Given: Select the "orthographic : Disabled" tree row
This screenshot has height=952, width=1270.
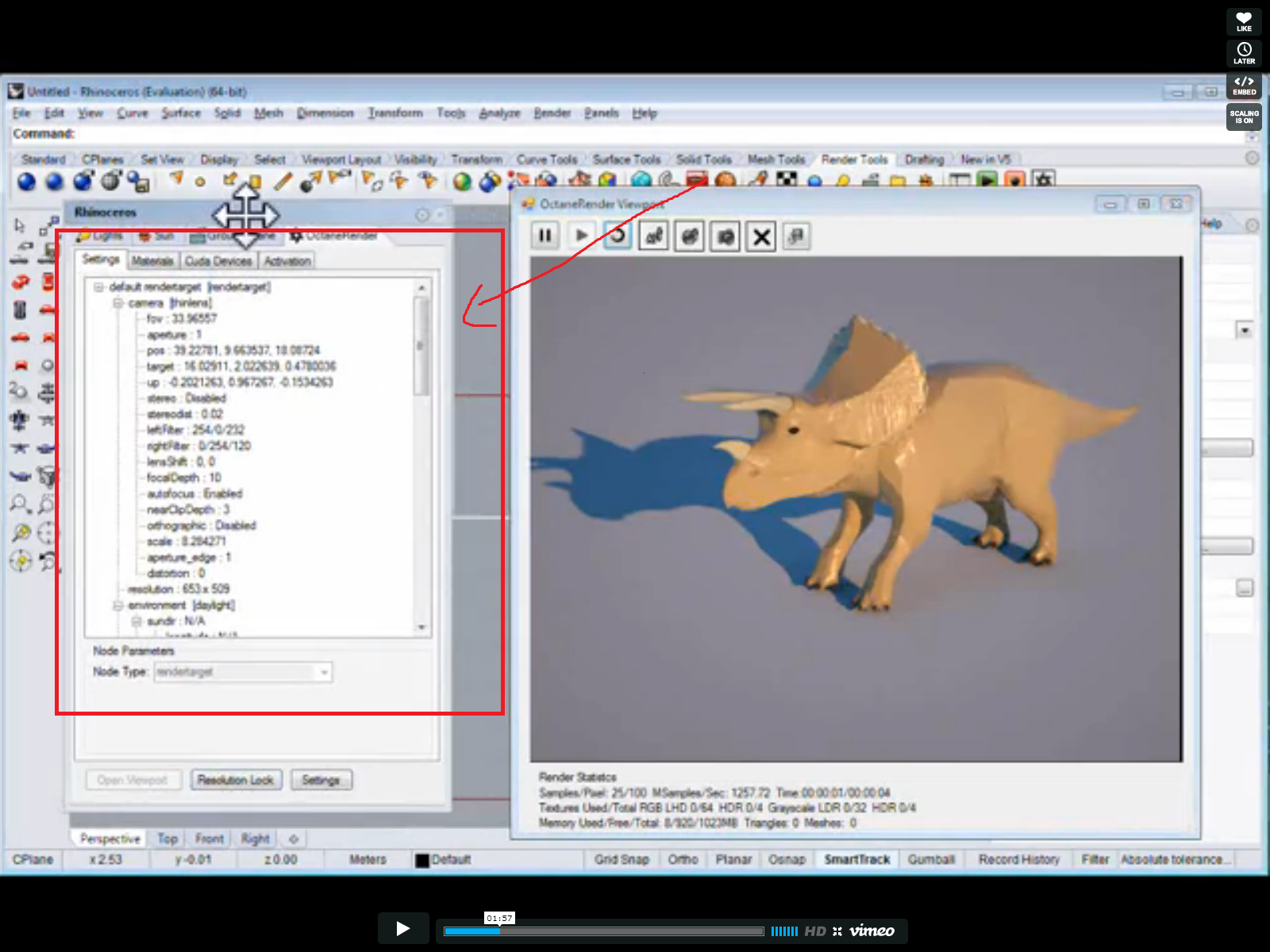Looking at the screenshot, I should [201, 525].
